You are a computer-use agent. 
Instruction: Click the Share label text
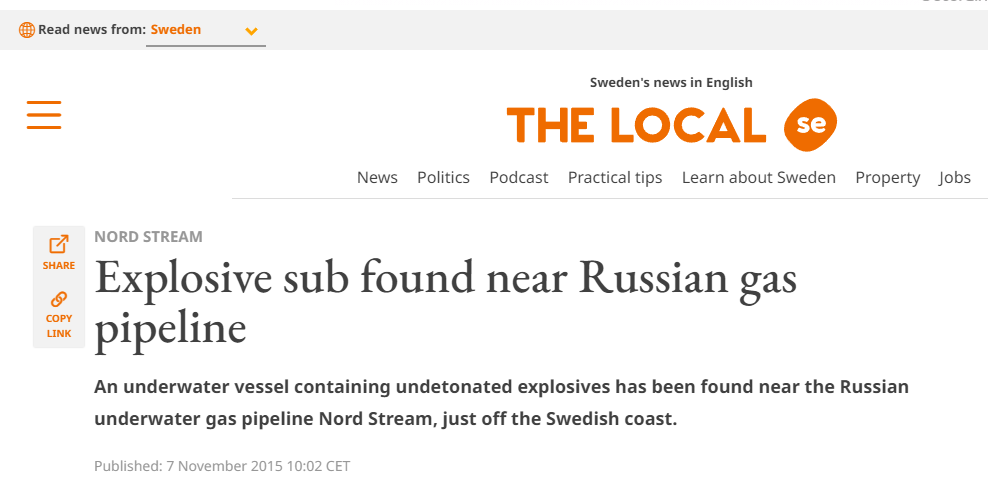coord(59,266)
